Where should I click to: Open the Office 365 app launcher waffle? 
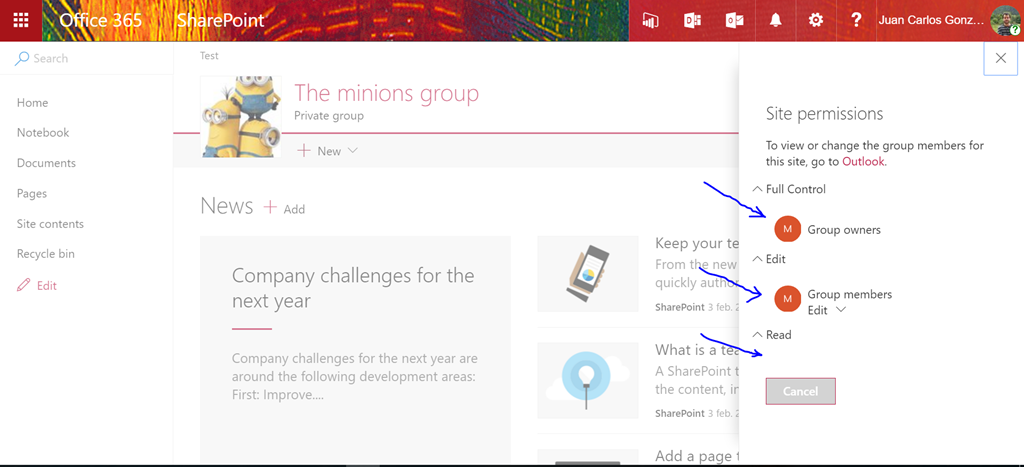(x=21, y=20)
